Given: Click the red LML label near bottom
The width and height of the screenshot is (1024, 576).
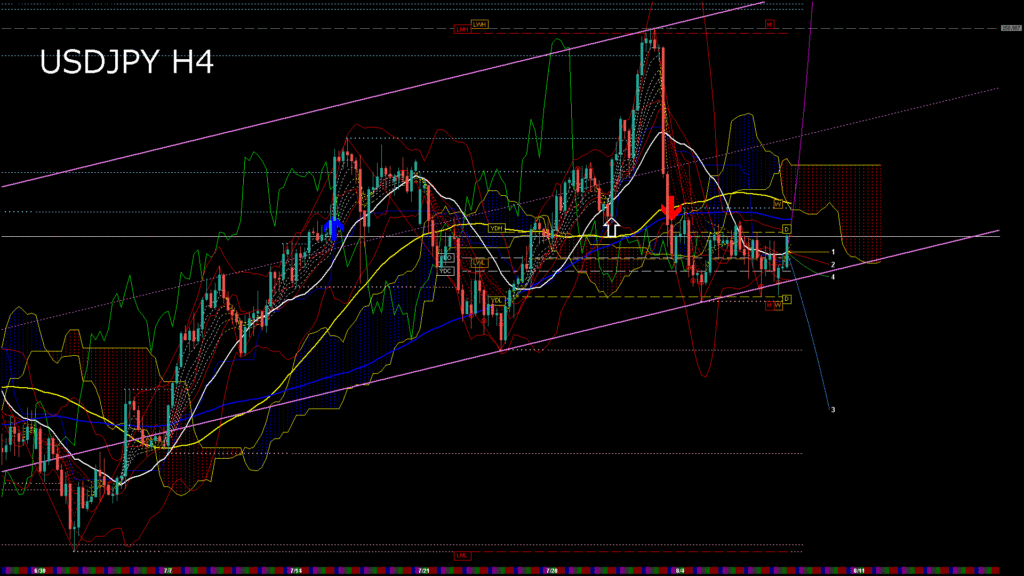Looking at the screenshot, I should (x=462, y=555).
